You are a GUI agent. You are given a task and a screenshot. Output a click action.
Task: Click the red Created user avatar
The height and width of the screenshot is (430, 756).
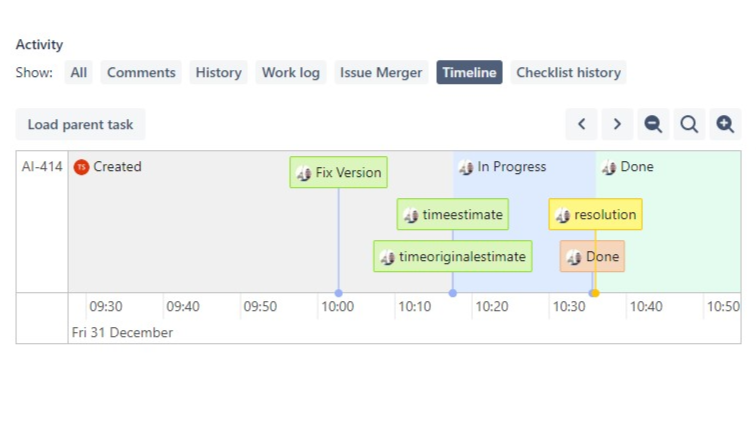pos(81,167)
